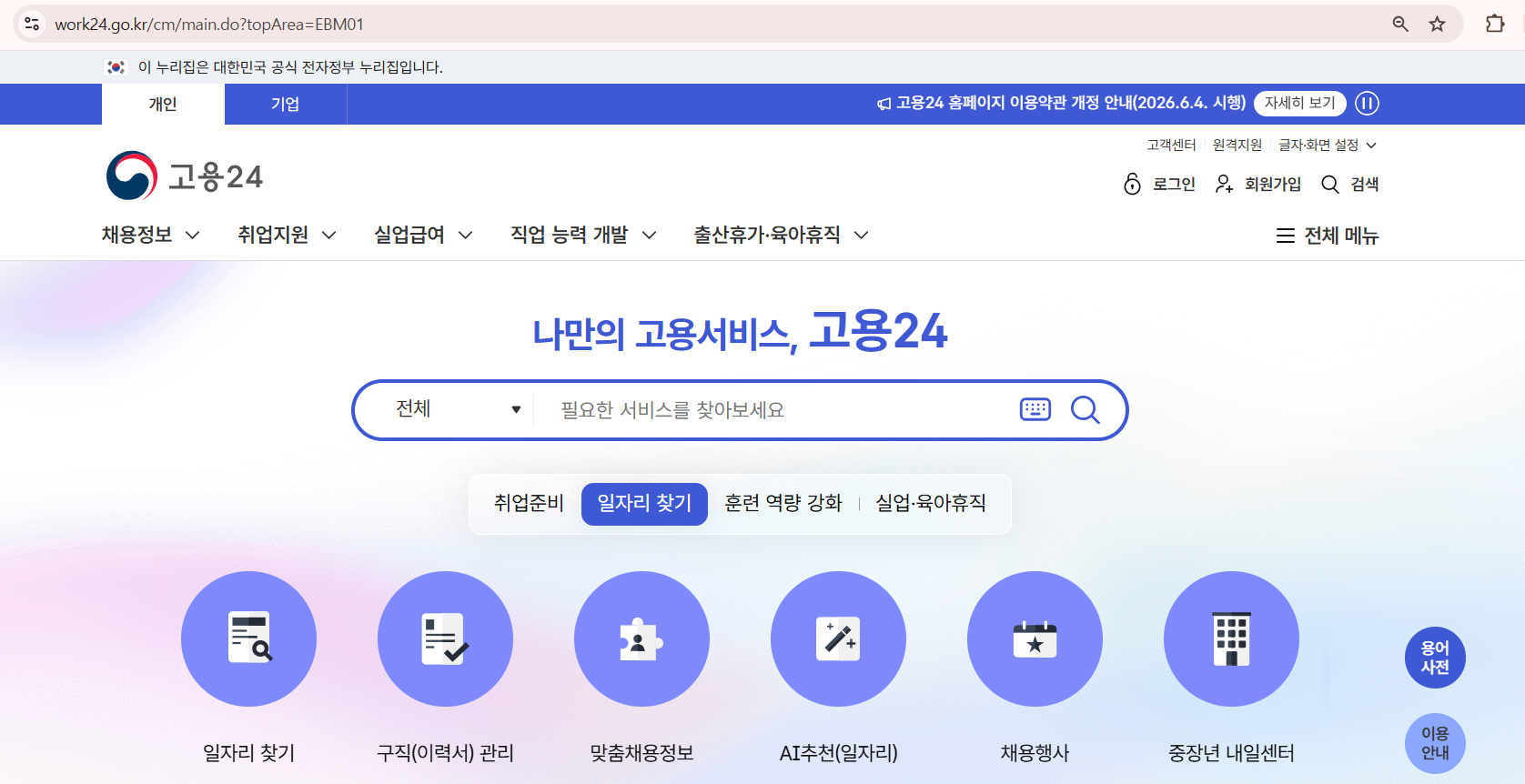The image size is (1525, 784).
Task: Expand the 취업지원 menu
Action: click(x=287, y=235)
